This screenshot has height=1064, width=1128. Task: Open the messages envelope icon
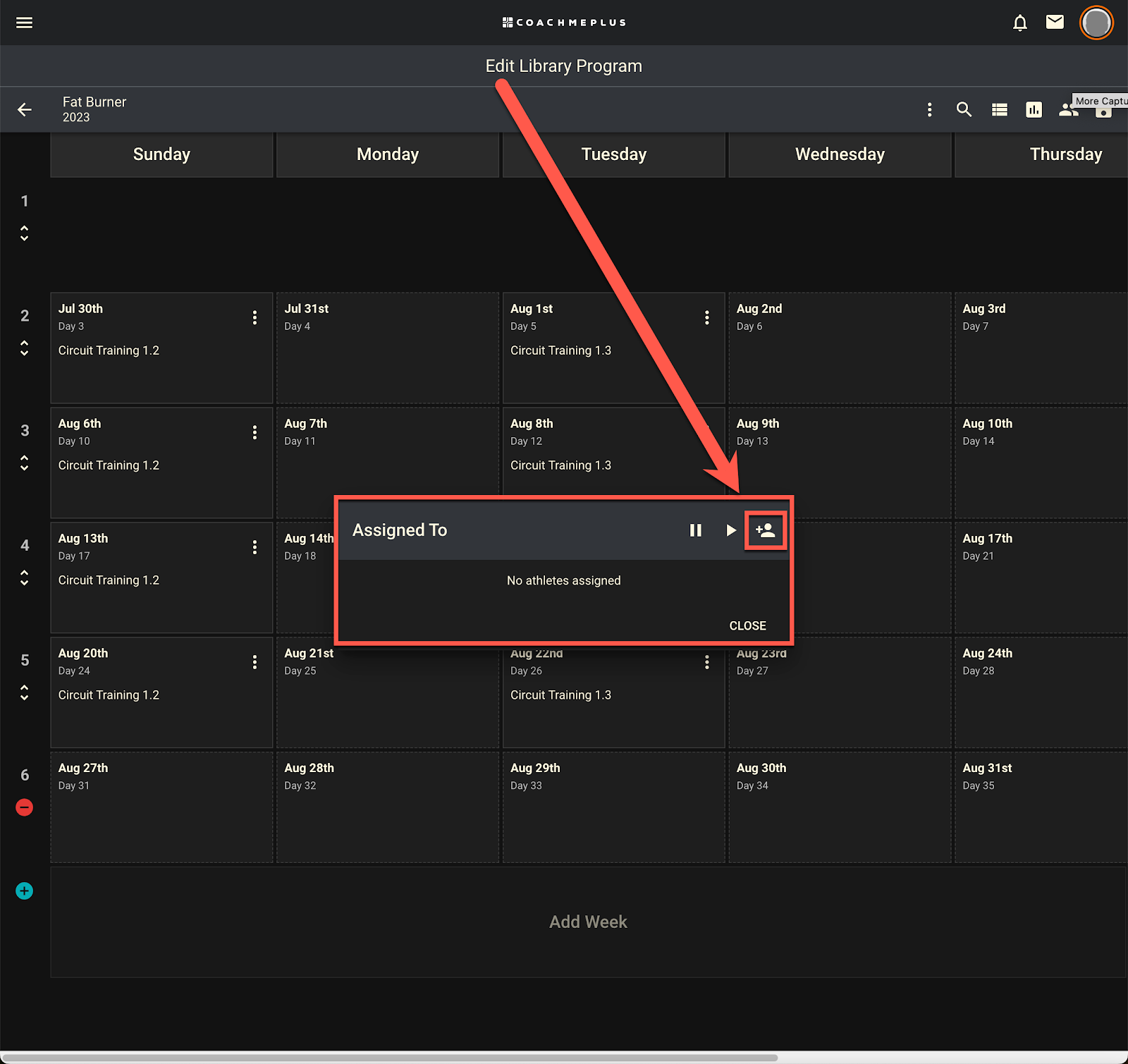pos(1055,23)
